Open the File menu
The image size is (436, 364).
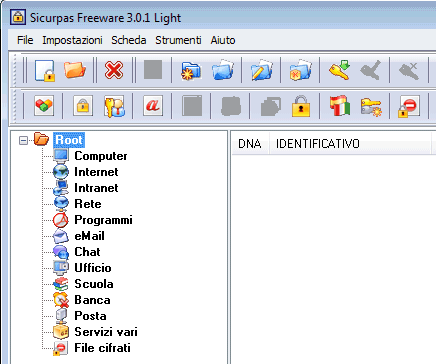tap(25, 40)
